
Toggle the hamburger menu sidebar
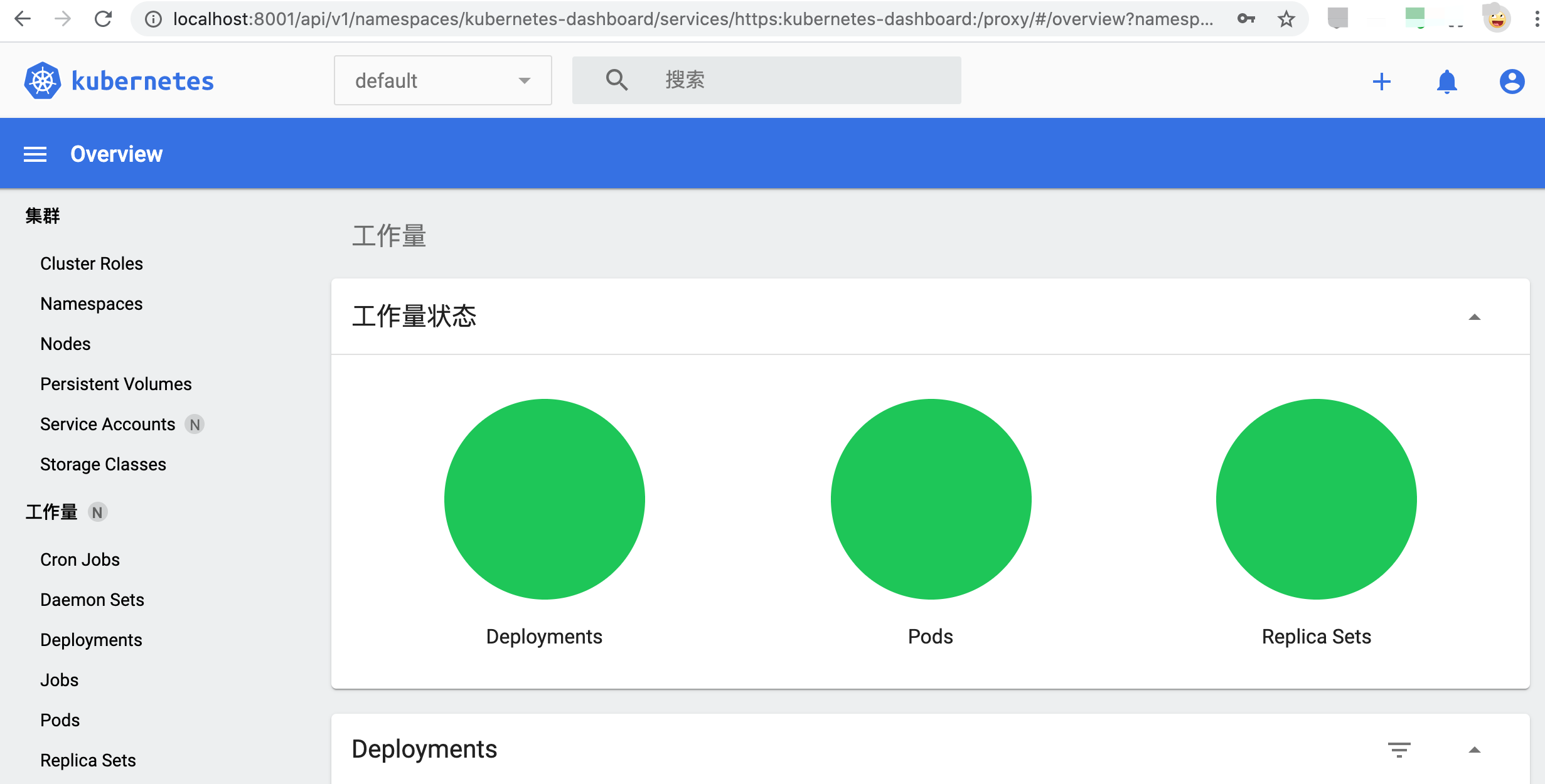point(35,154)
